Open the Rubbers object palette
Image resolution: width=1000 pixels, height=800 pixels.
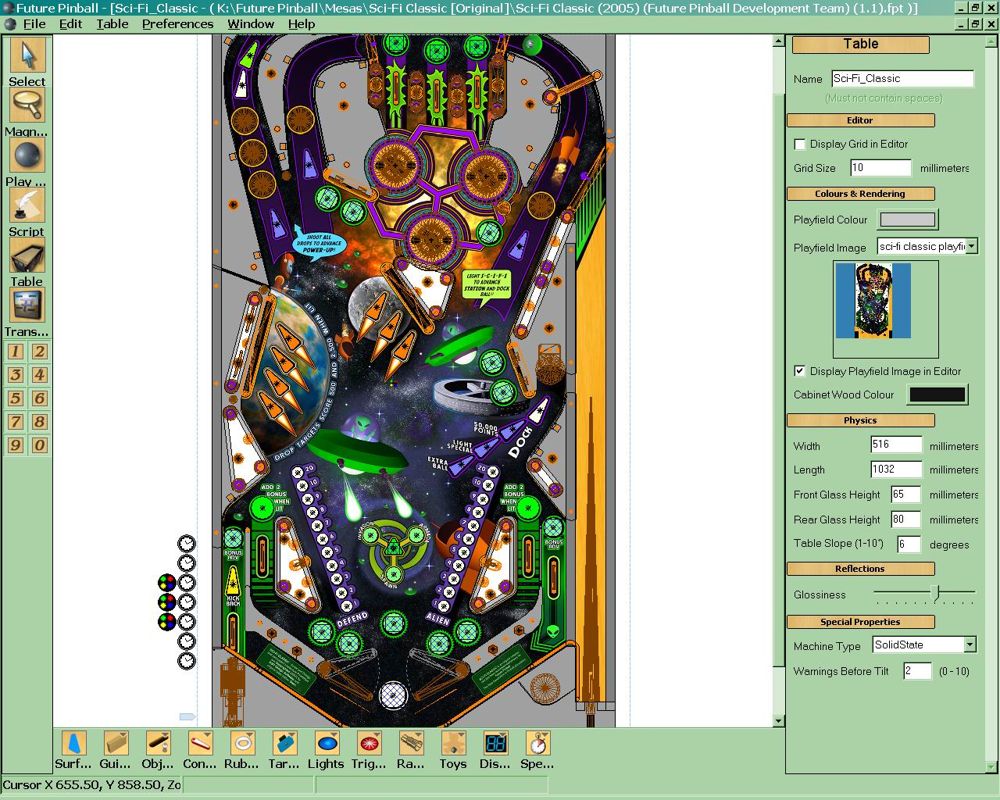coord(242,743)
